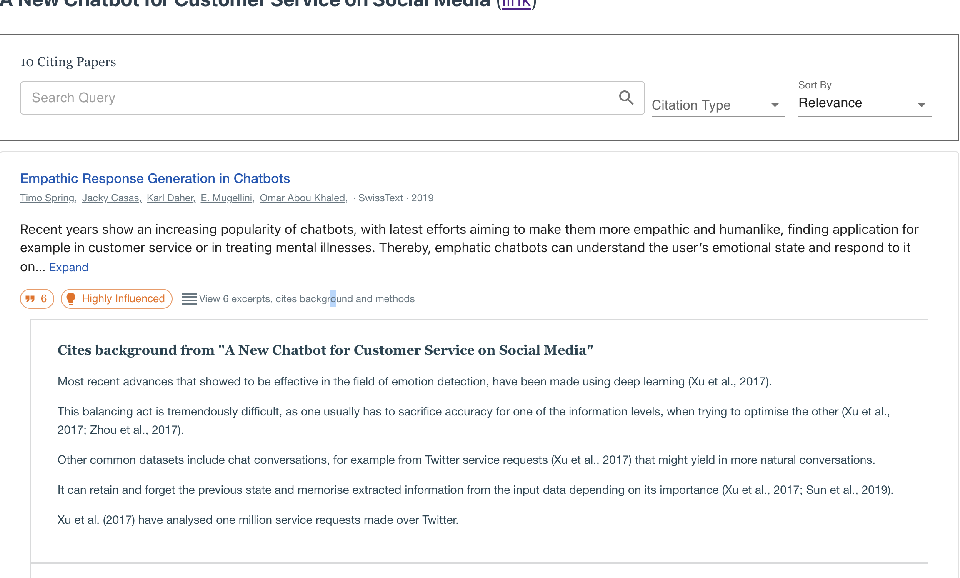960x578 pixels.
Task: Click the 10 Citing Papers heading
Action: [68, 62]
